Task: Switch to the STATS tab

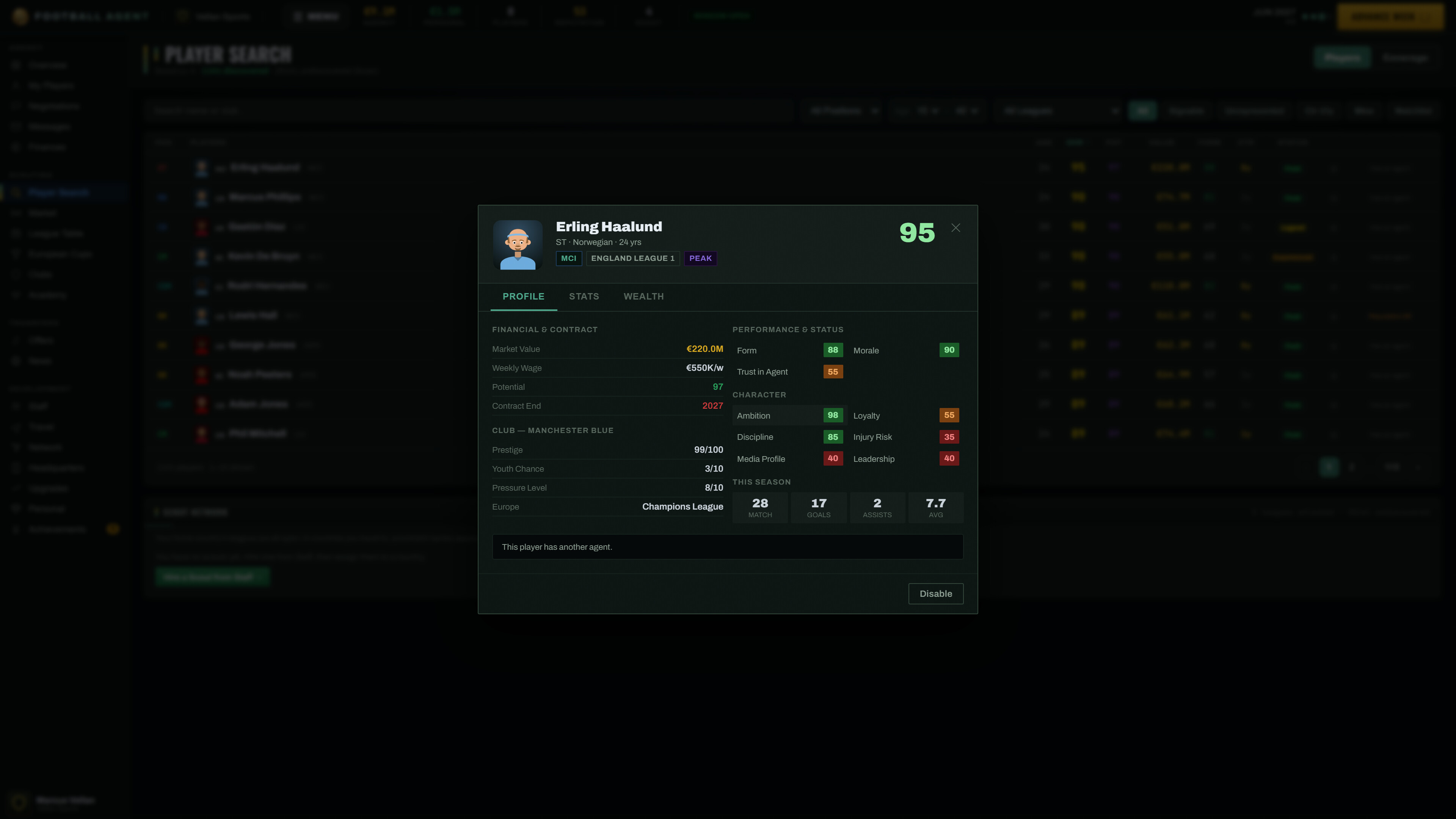Action: tap(584, 296)
